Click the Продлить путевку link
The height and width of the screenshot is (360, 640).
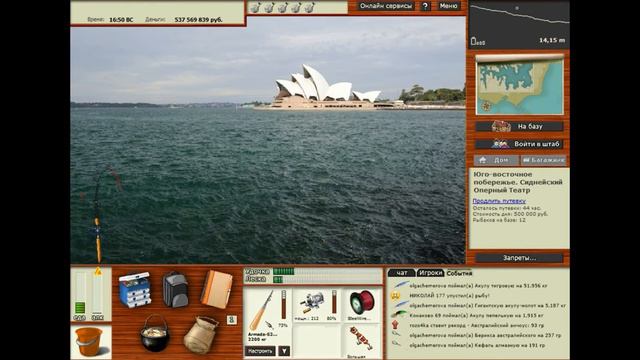[x=499, y=201]
